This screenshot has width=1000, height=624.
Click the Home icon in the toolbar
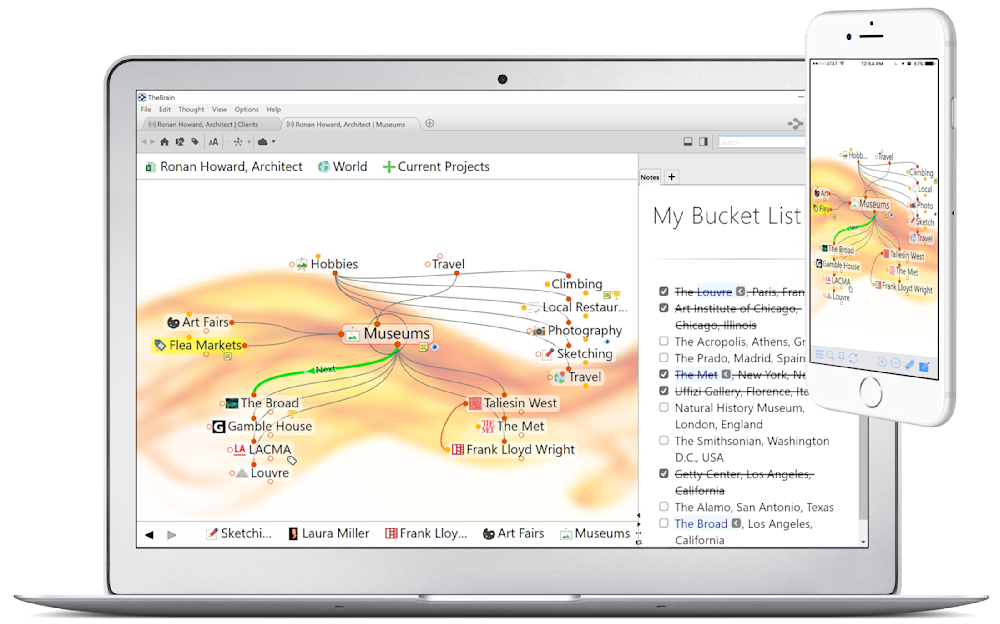point(166,142)
